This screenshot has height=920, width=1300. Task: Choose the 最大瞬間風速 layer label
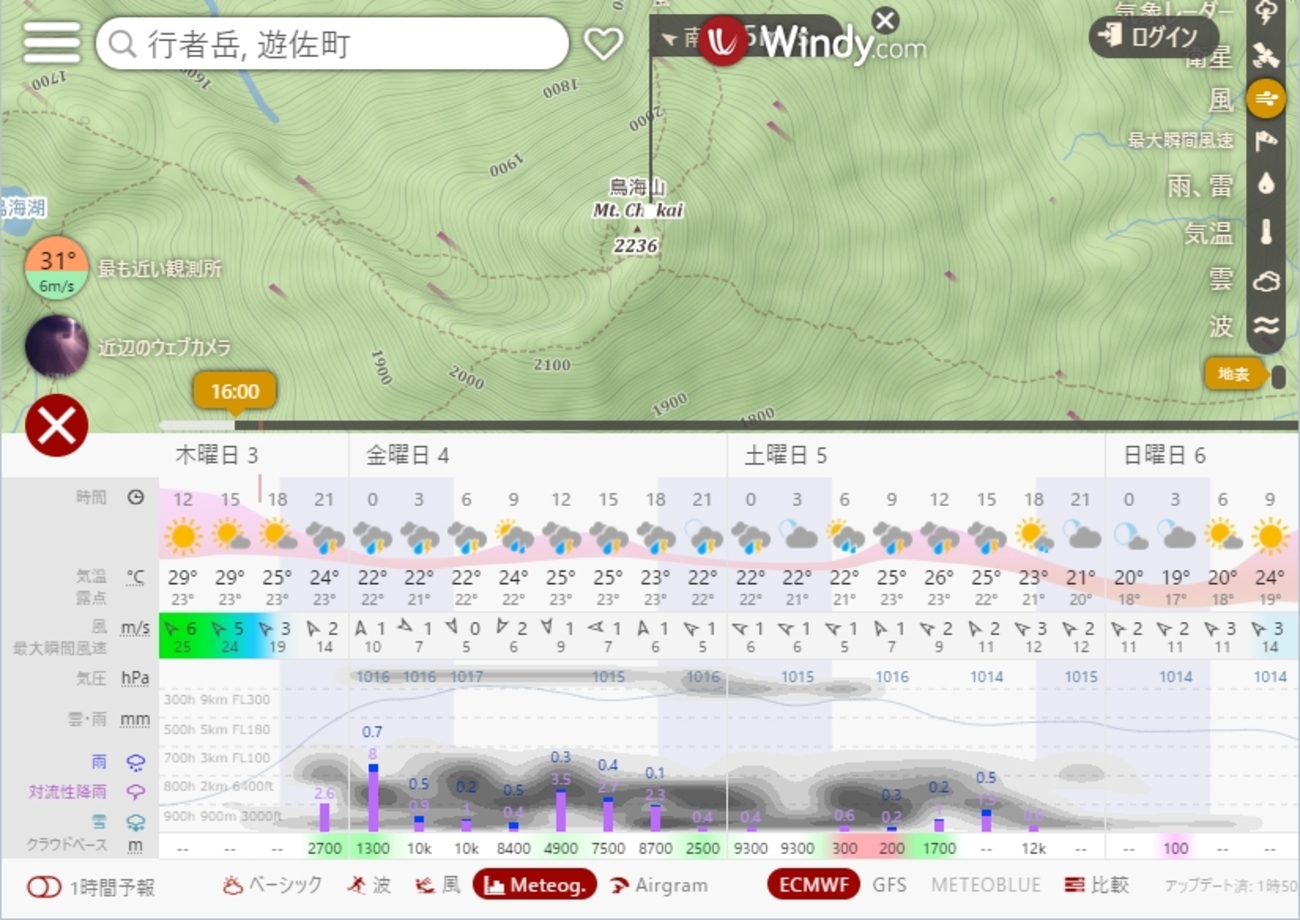click(1180, 141)
